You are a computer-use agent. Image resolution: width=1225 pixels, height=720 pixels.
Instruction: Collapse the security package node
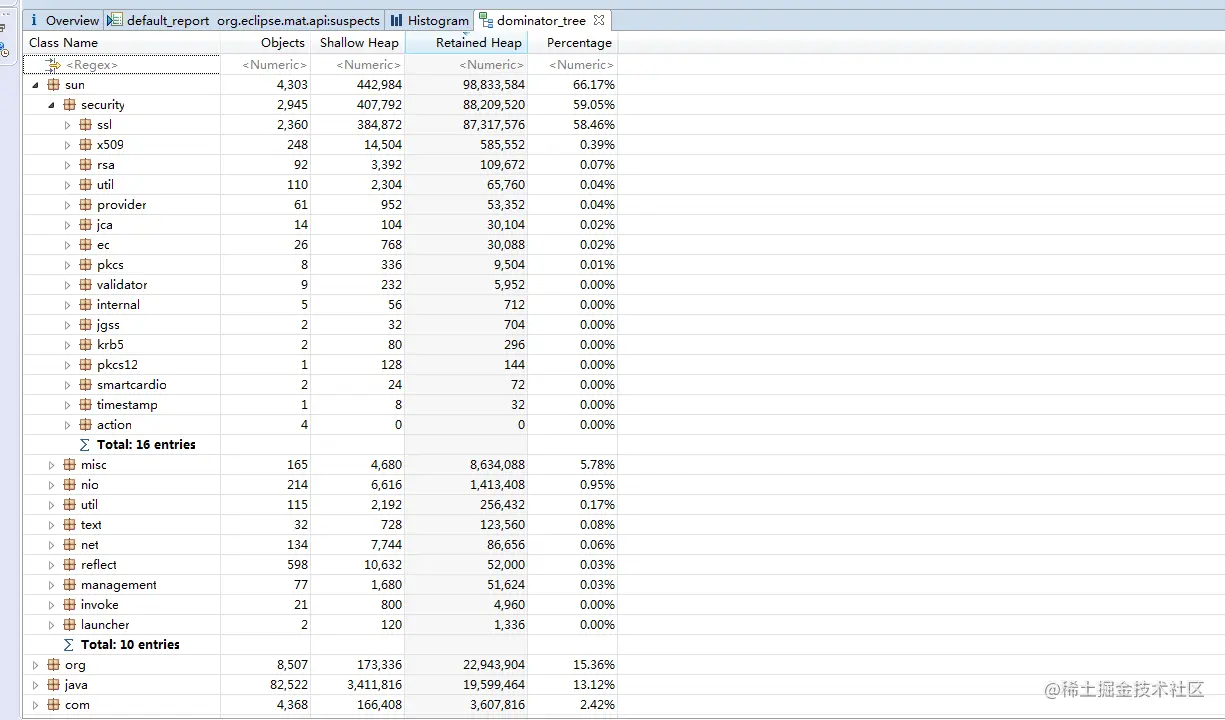52,105
